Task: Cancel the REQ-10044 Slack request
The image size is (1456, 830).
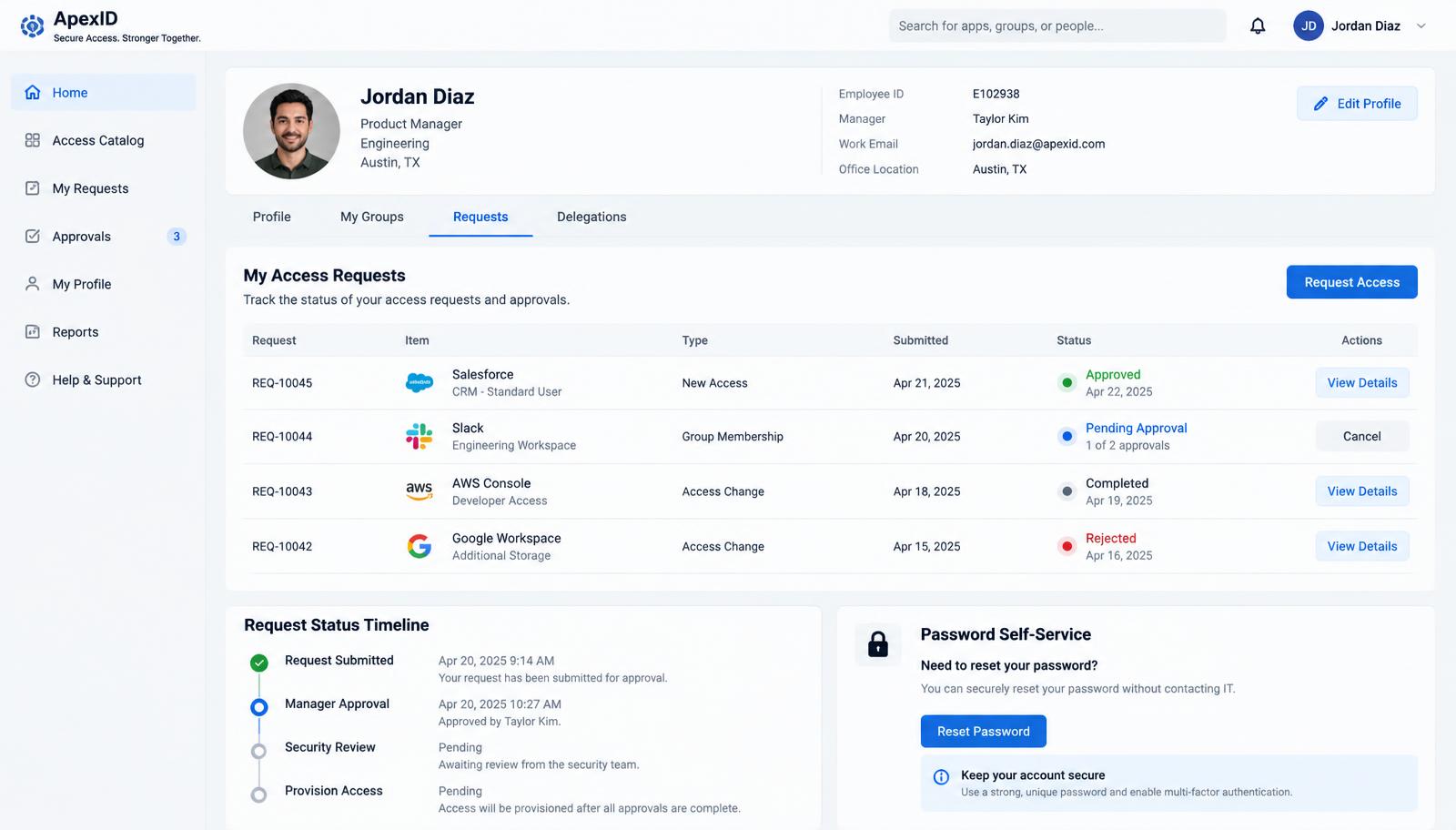Action: point(1361,437)
